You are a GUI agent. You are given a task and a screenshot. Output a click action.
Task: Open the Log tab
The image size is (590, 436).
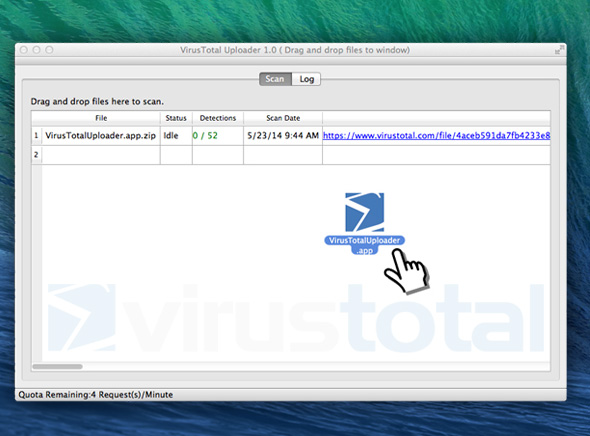[306, 79]
